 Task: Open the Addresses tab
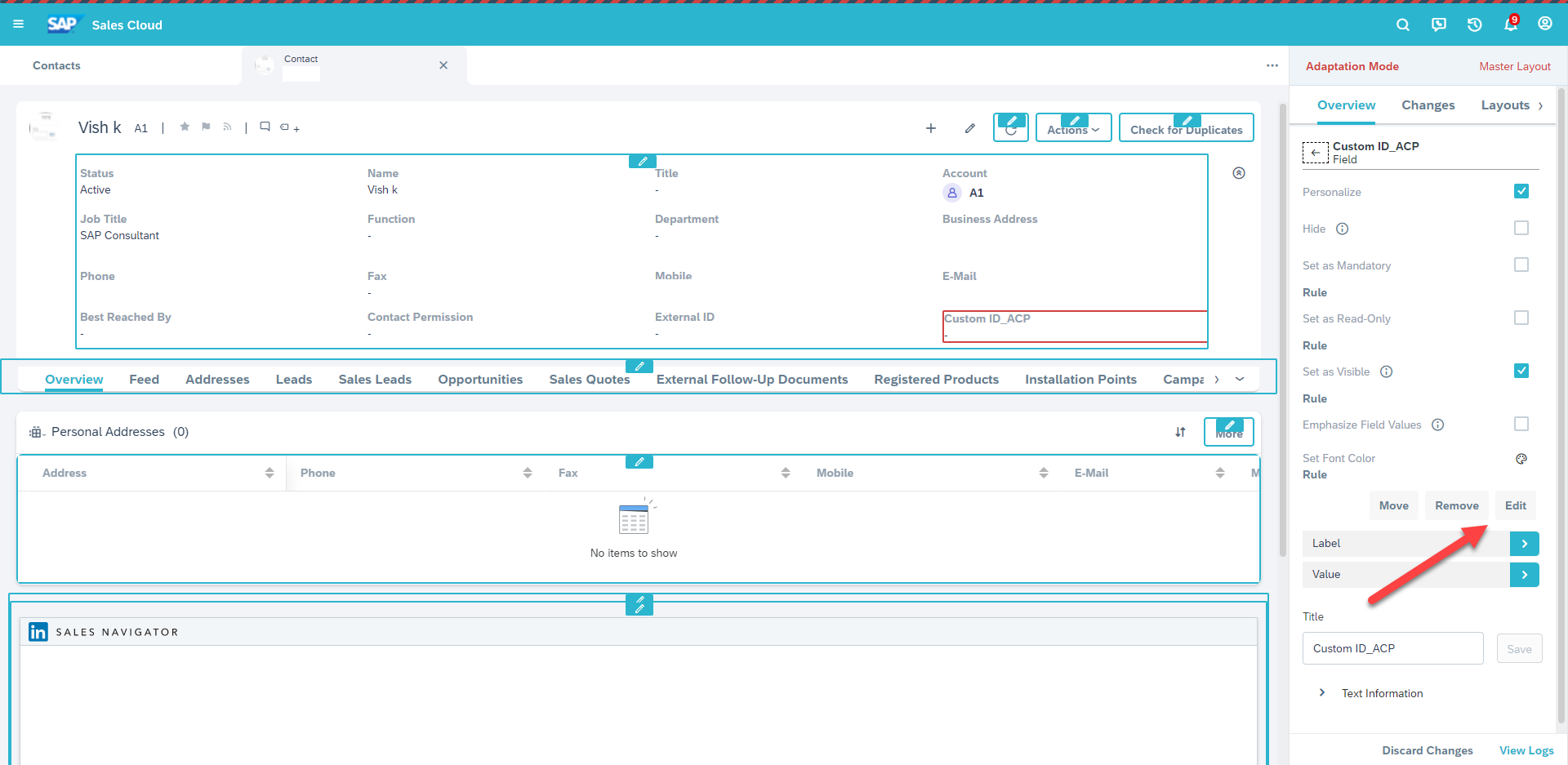click(x=217, y=380)
